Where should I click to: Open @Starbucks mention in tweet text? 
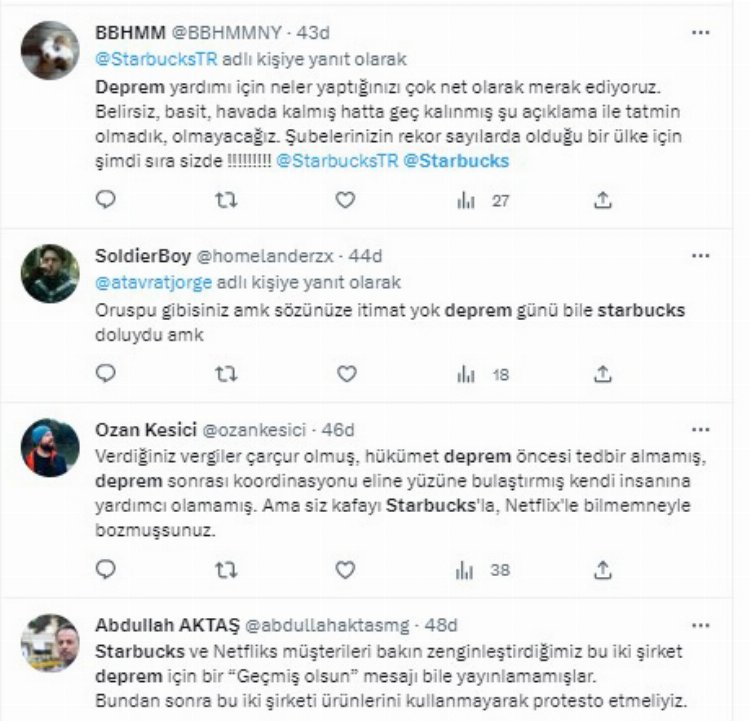tap(456, 161)
